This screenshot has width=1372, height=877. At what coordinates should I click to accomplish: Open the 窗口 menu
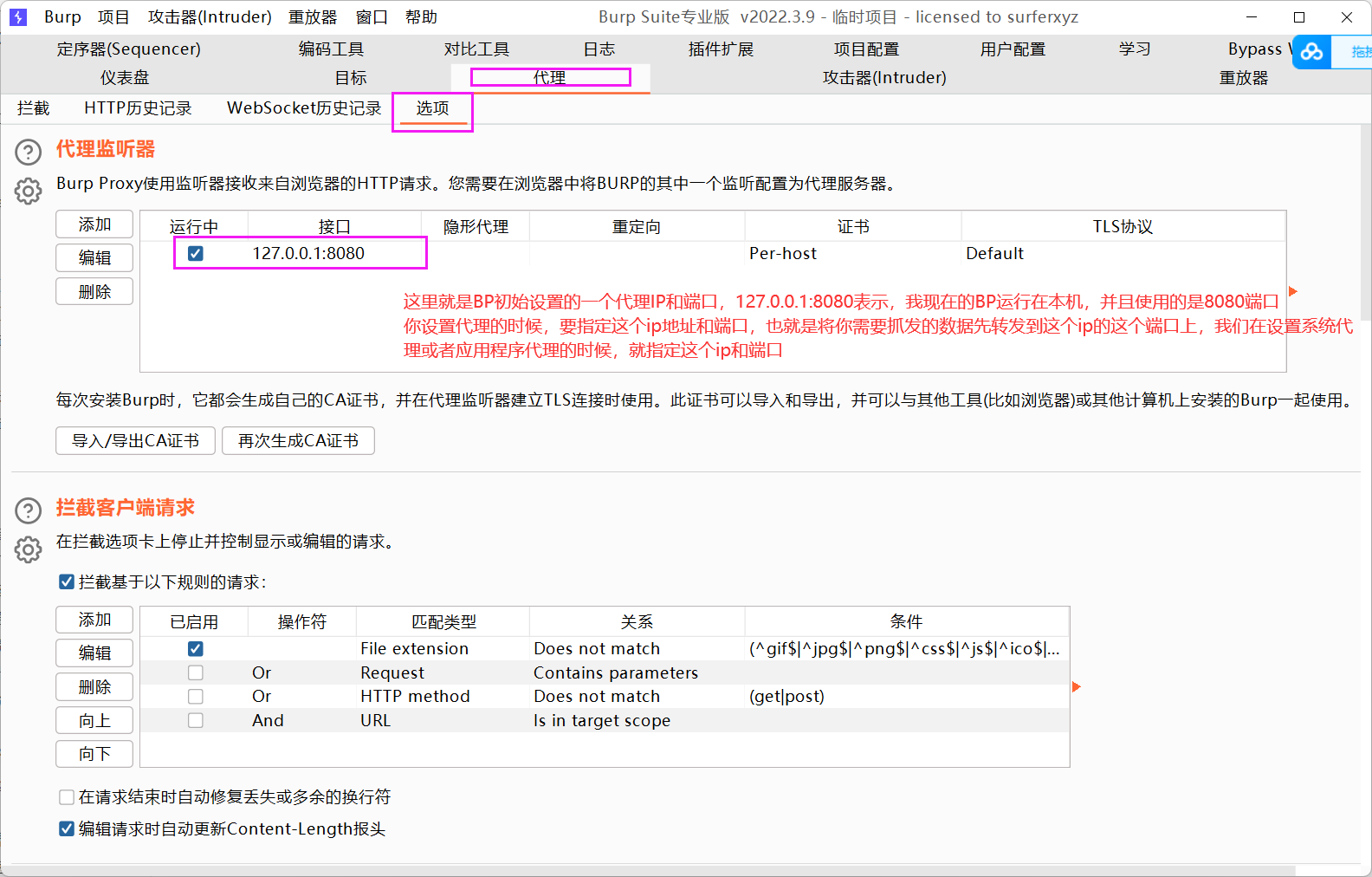coord(372,17)
